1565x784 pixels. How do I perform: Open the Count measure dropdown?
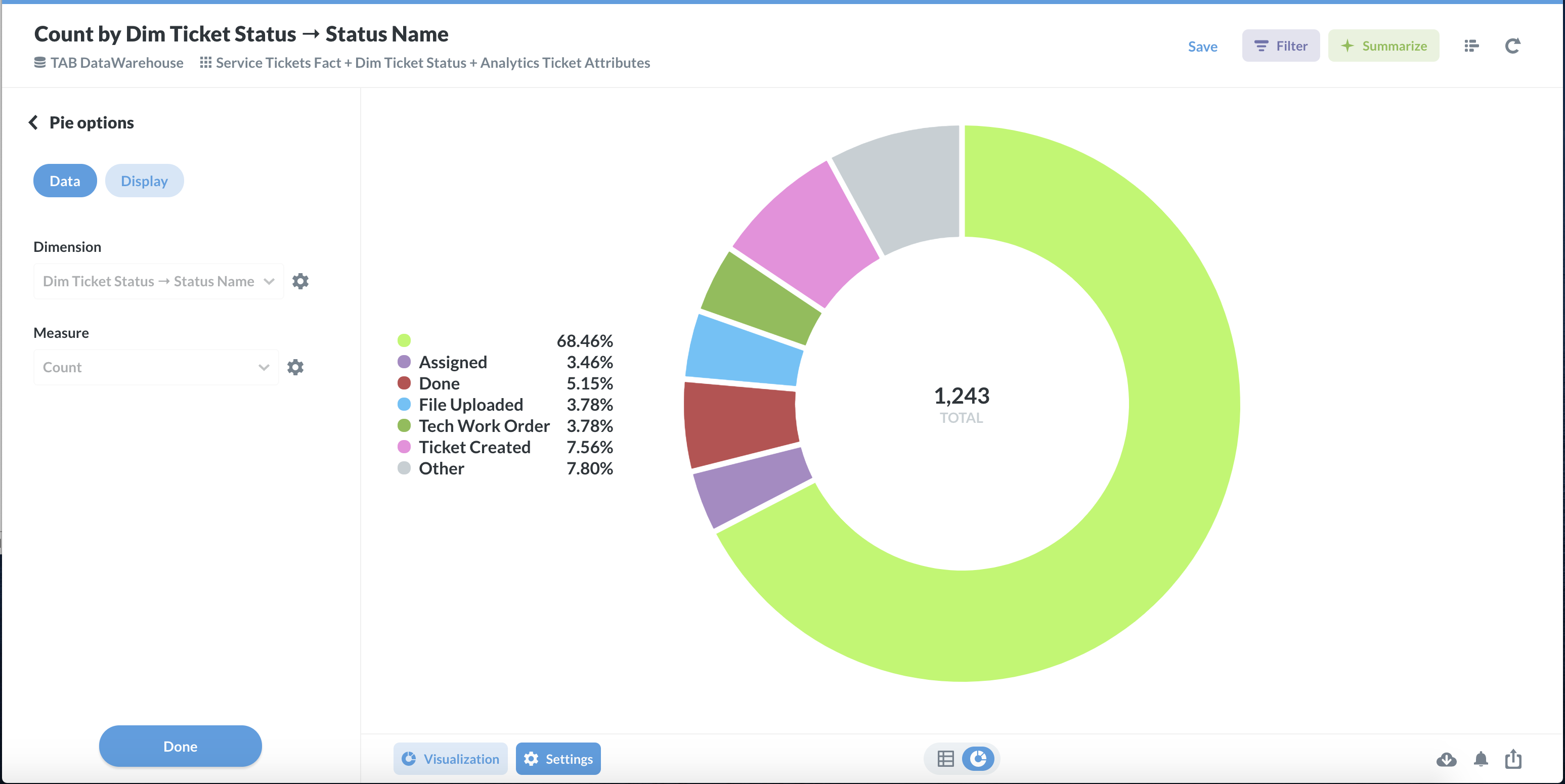pos(155,367)
